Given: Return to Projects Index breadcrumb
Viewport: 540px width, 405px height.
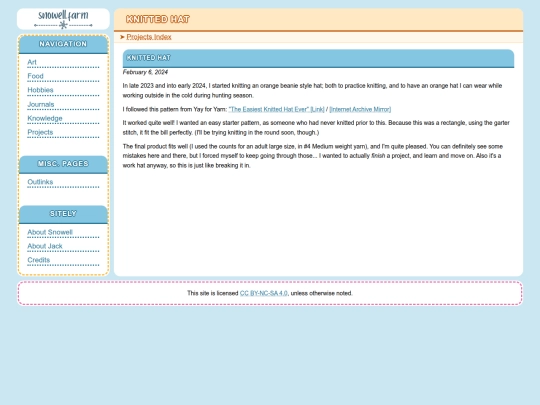Looking at the screenshot, I should (149, 37).
